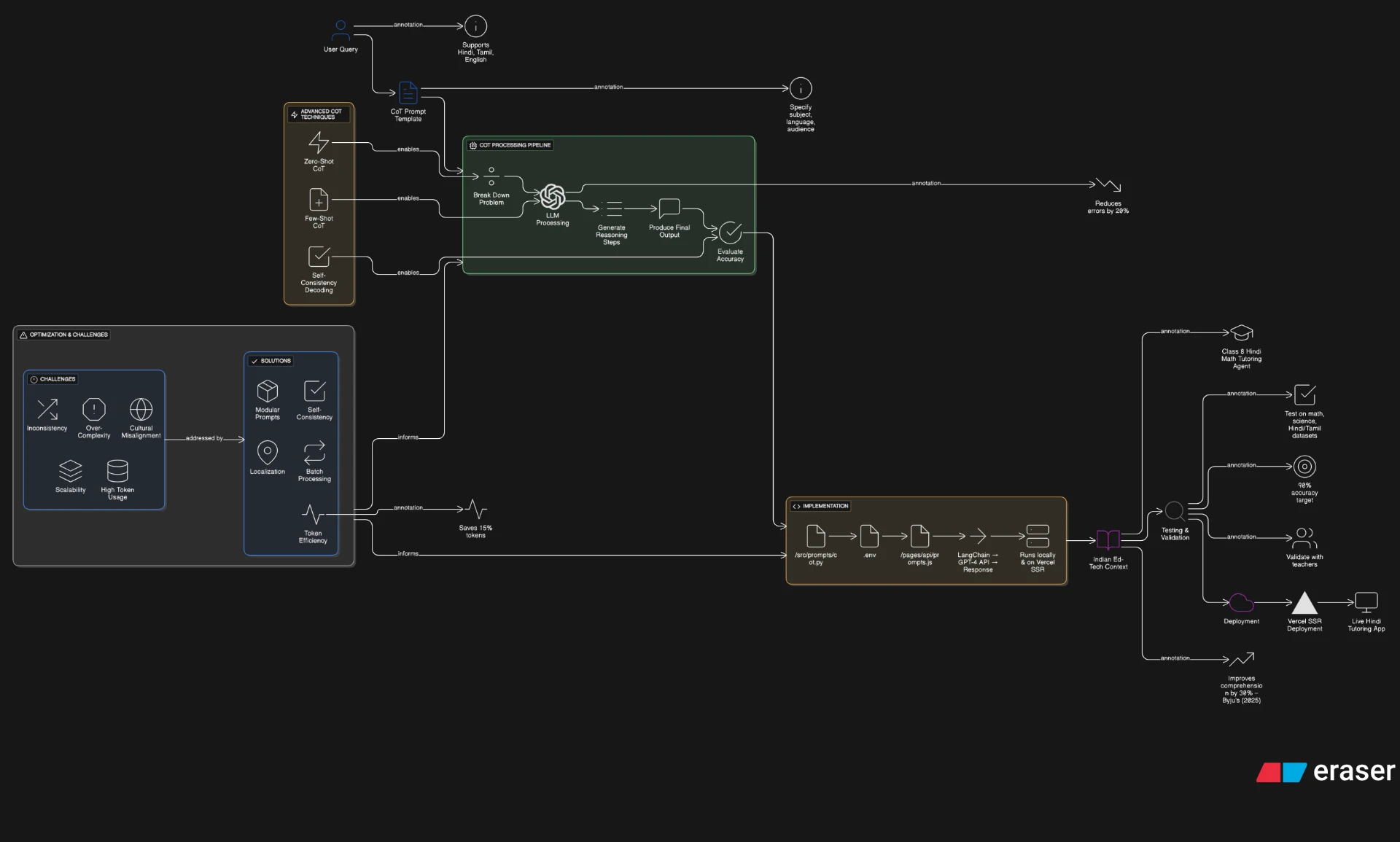Click the Produce Final Output chat icon

(x=669, y=208)
